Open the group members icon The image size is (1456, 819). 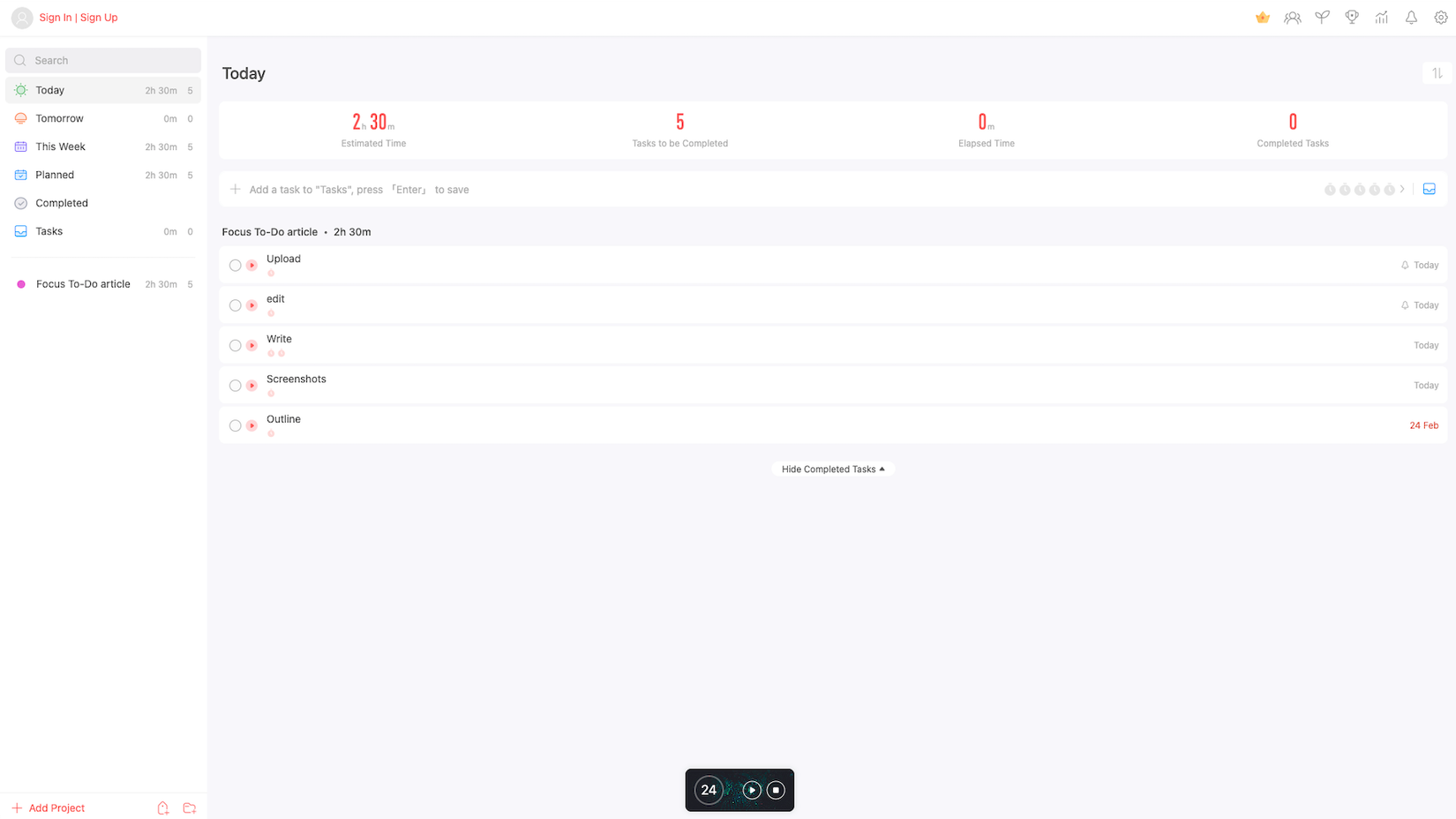(1292, 18)
